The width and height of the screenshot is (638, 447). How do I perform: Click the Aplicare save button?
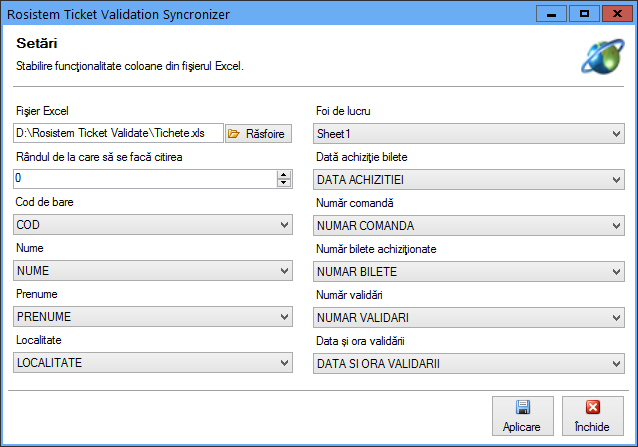tap(521, 416)
